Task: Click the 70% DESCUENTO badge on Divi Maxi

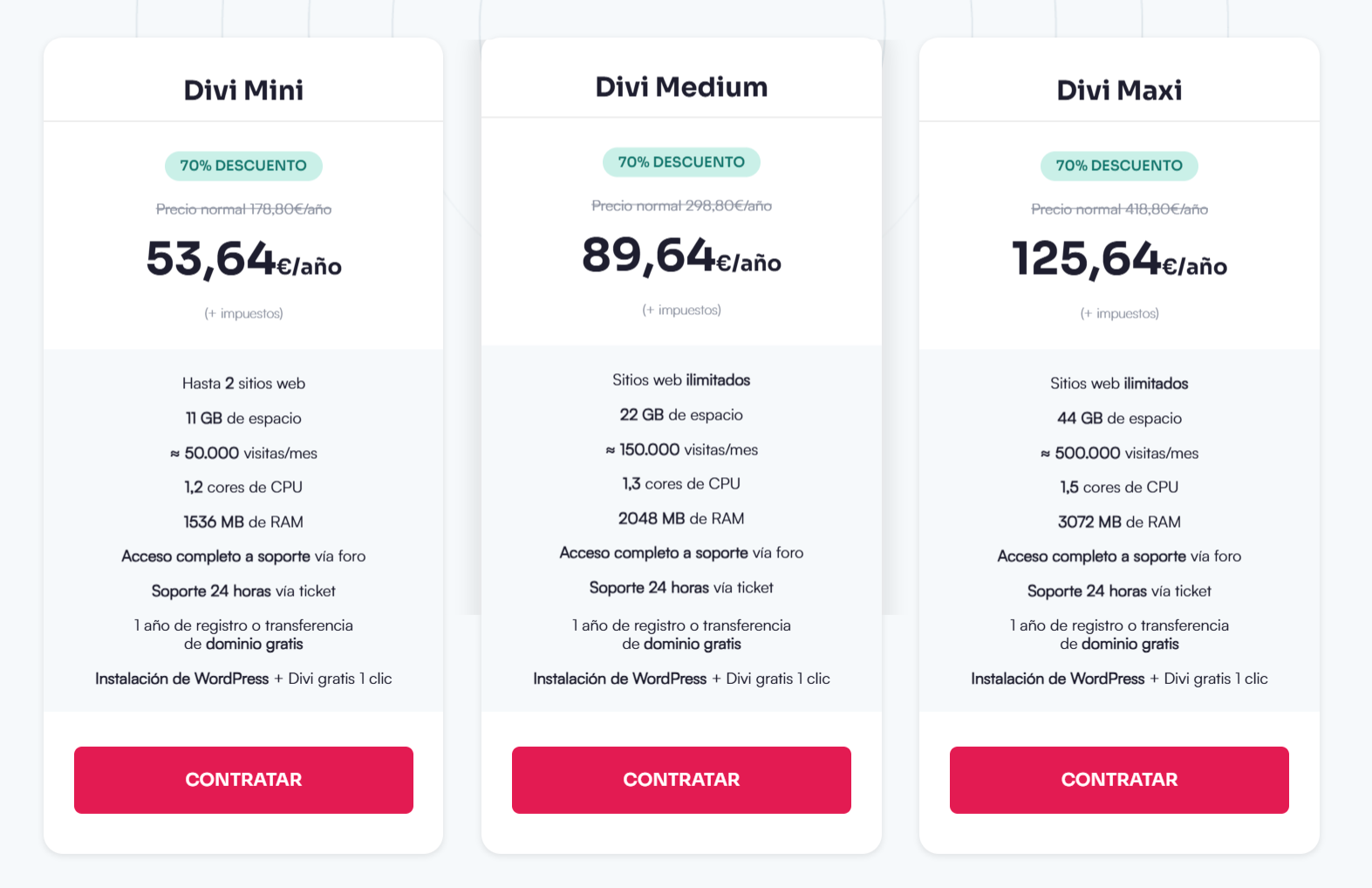Action: click(x=1119, y=166)
